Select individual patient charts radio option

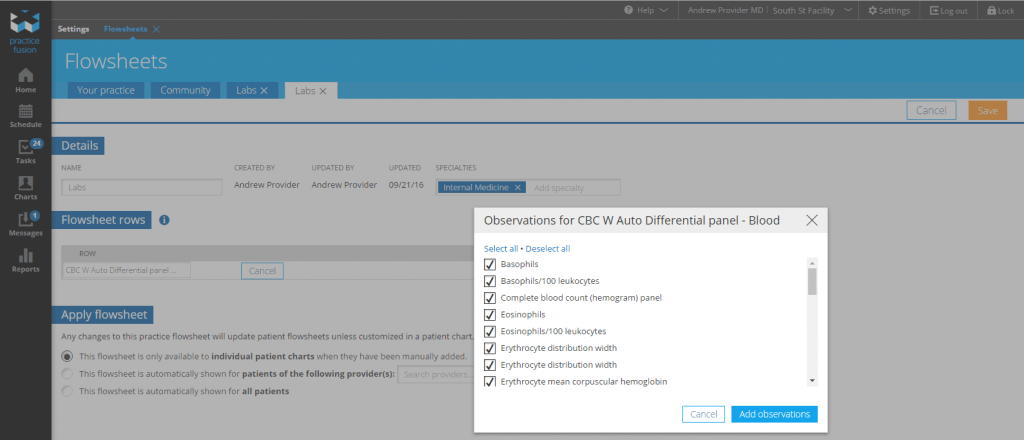67,356
